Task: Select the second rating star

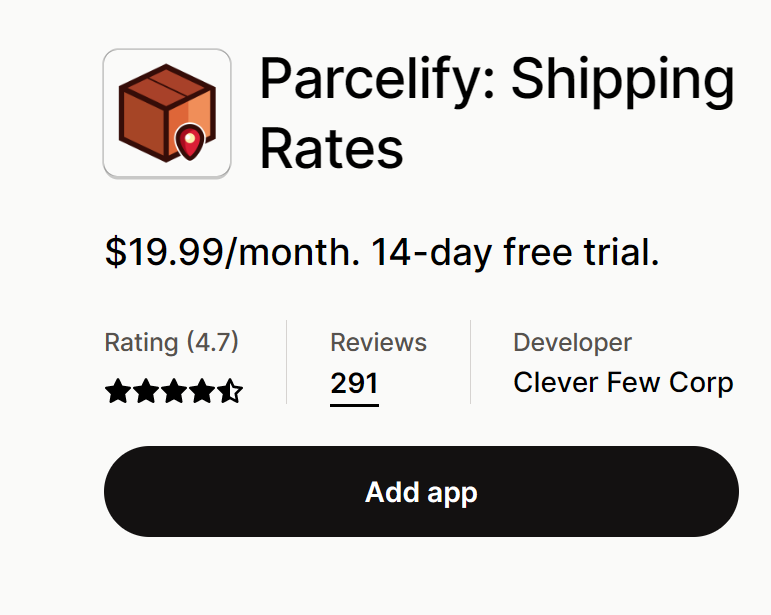Action: (x=146, y=391)
